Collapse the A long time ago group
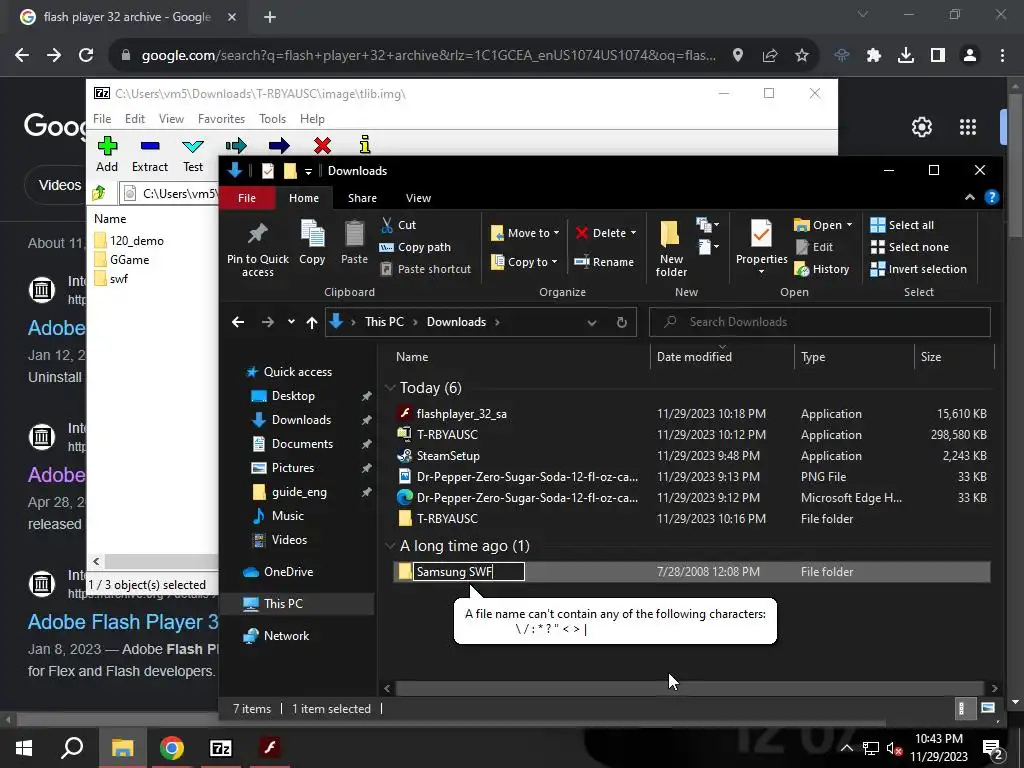The height and width of the screenshot is (768, 1024). tap(391, 546)
